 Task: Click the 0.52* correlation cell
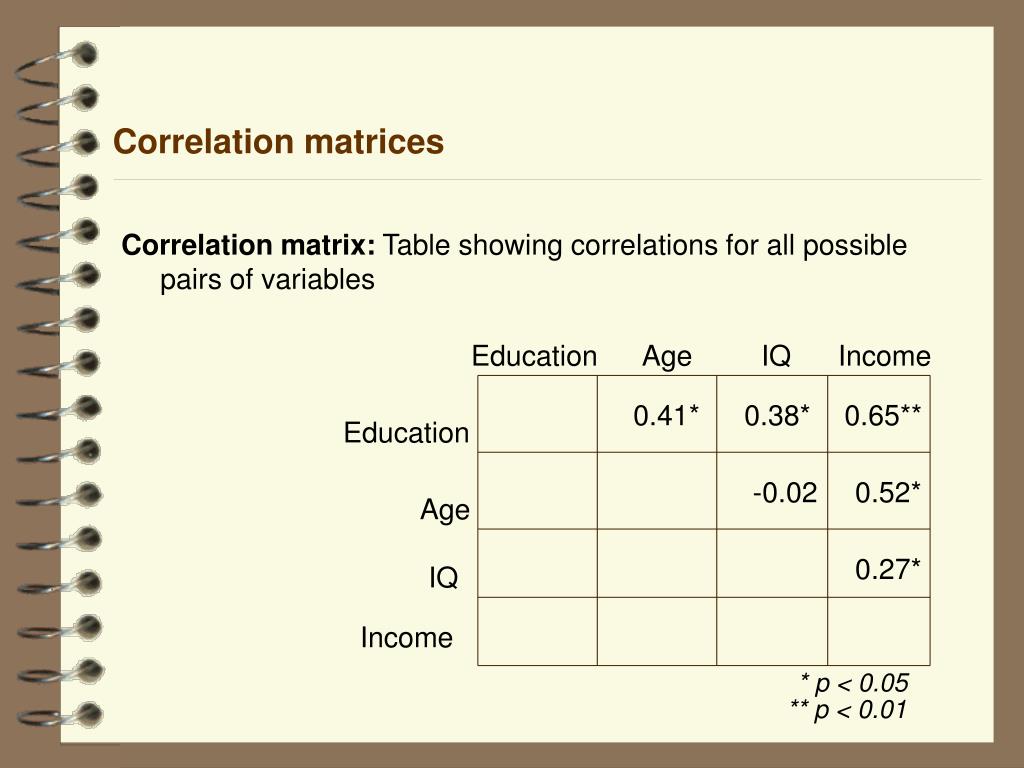click(879, 491)
